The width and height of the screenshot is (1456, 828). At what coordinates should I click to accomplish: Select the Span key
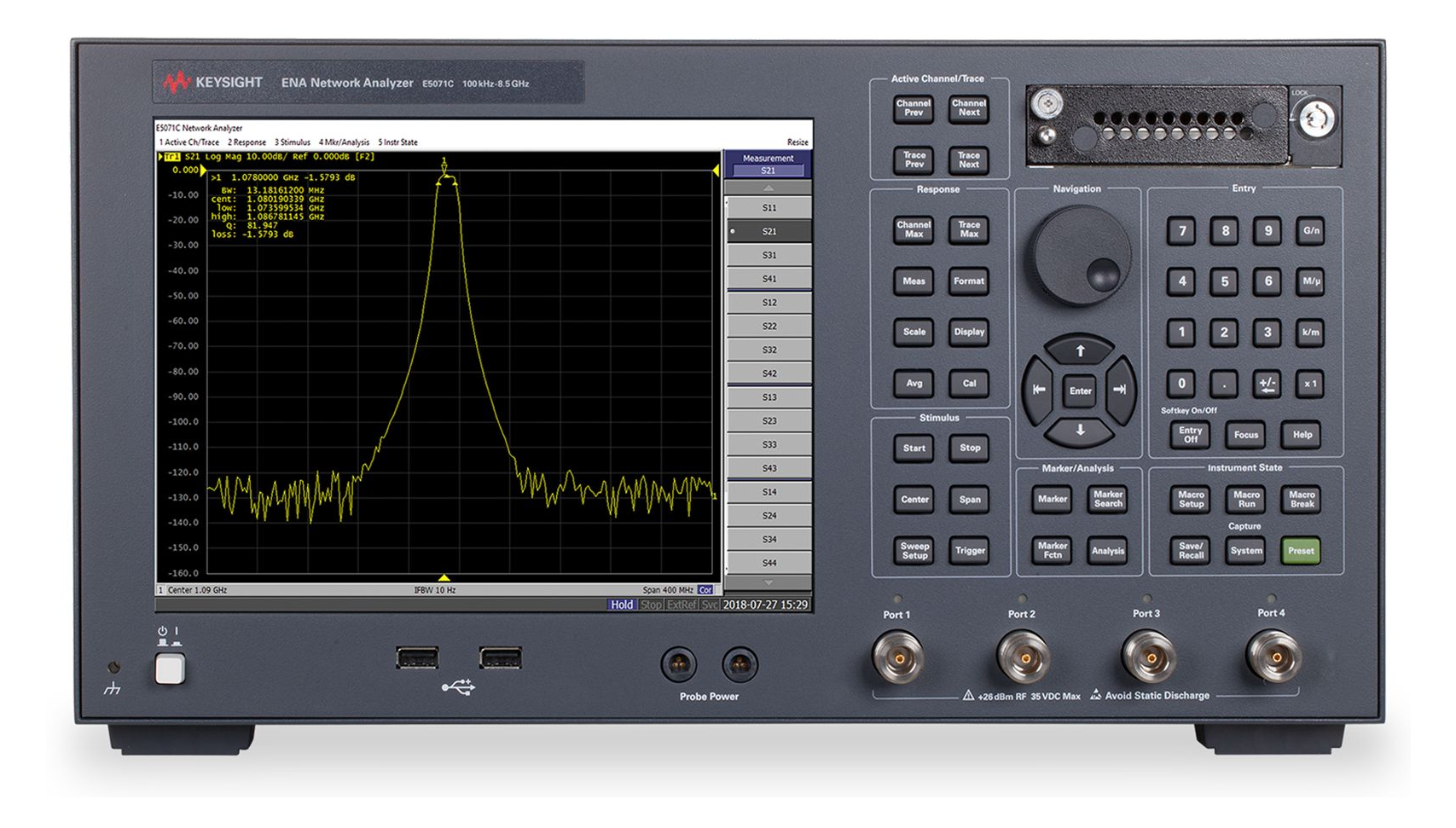970,500
